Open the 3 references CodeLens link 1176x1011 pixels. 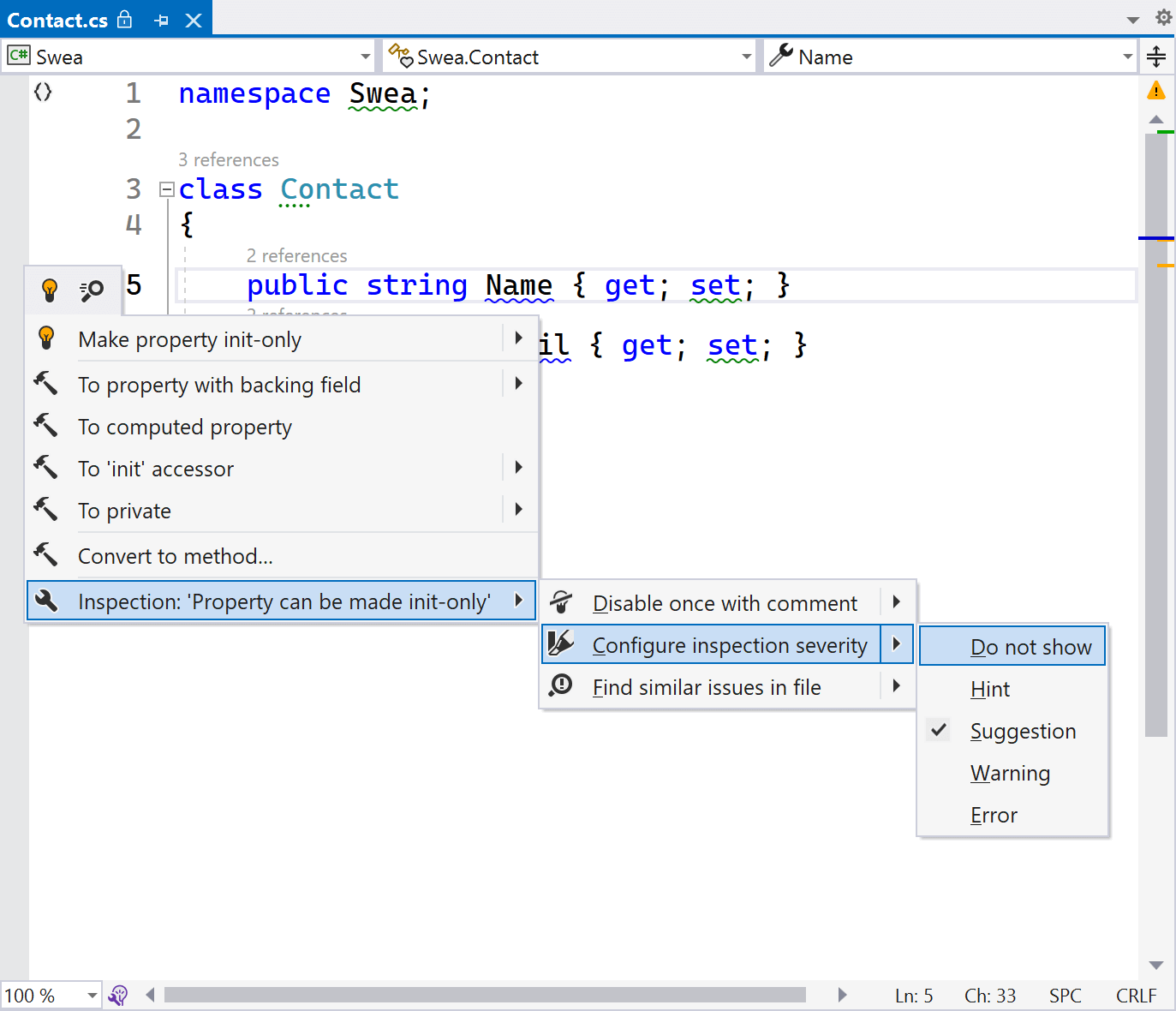229,159
